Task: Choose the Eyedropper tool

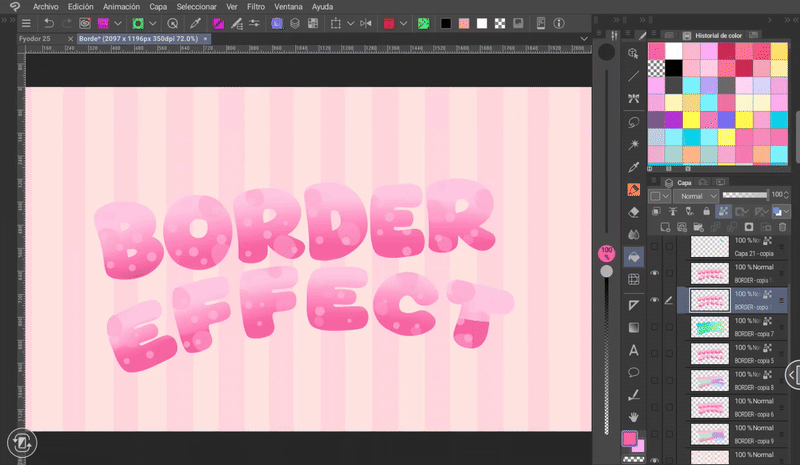Action: [633, 166]
